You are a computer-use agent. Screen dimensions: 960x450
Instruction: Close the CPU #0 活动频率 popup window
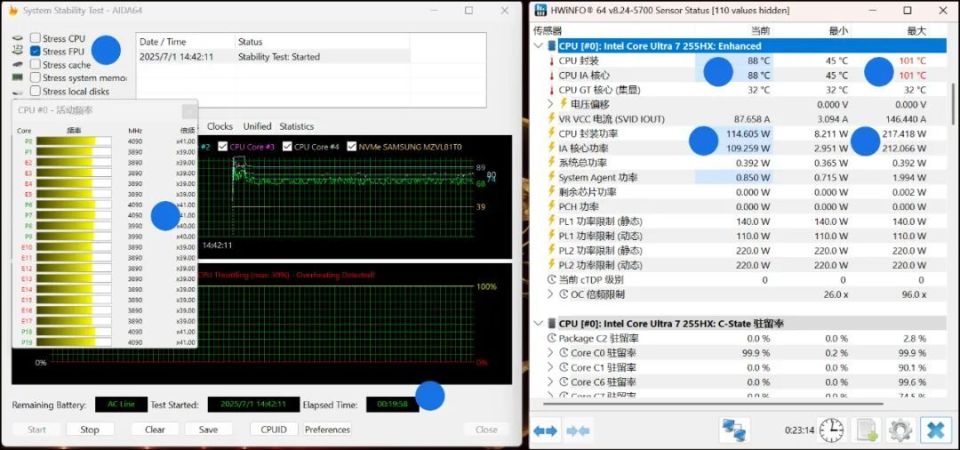click(x=190, y=111)
